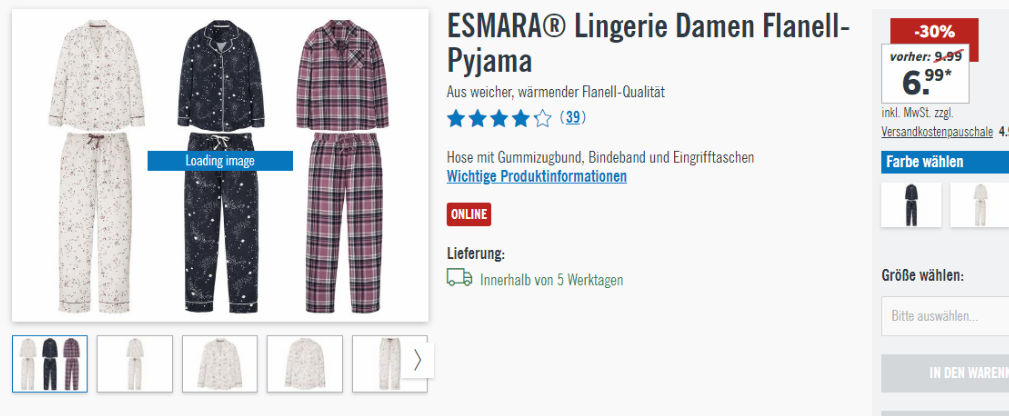Select the cream pyjama shirt back thumbnail
Viewport: 1009px width, 416px height.
point(304,364)
